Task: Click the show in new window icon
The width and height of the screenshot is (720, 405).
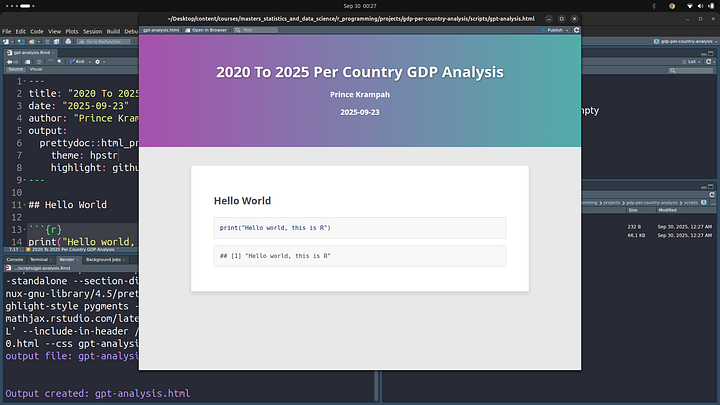Action: 27,62
